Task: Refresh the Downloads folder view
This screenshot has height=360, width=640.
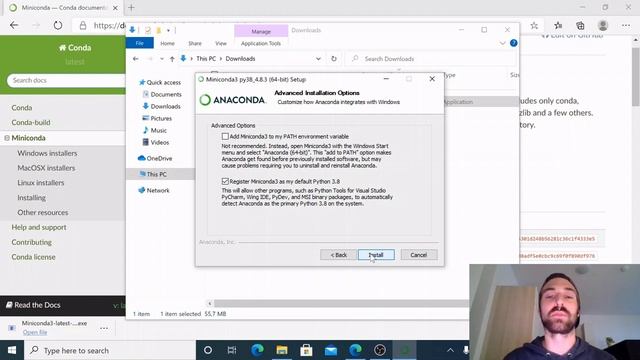Action: point(334,59)
